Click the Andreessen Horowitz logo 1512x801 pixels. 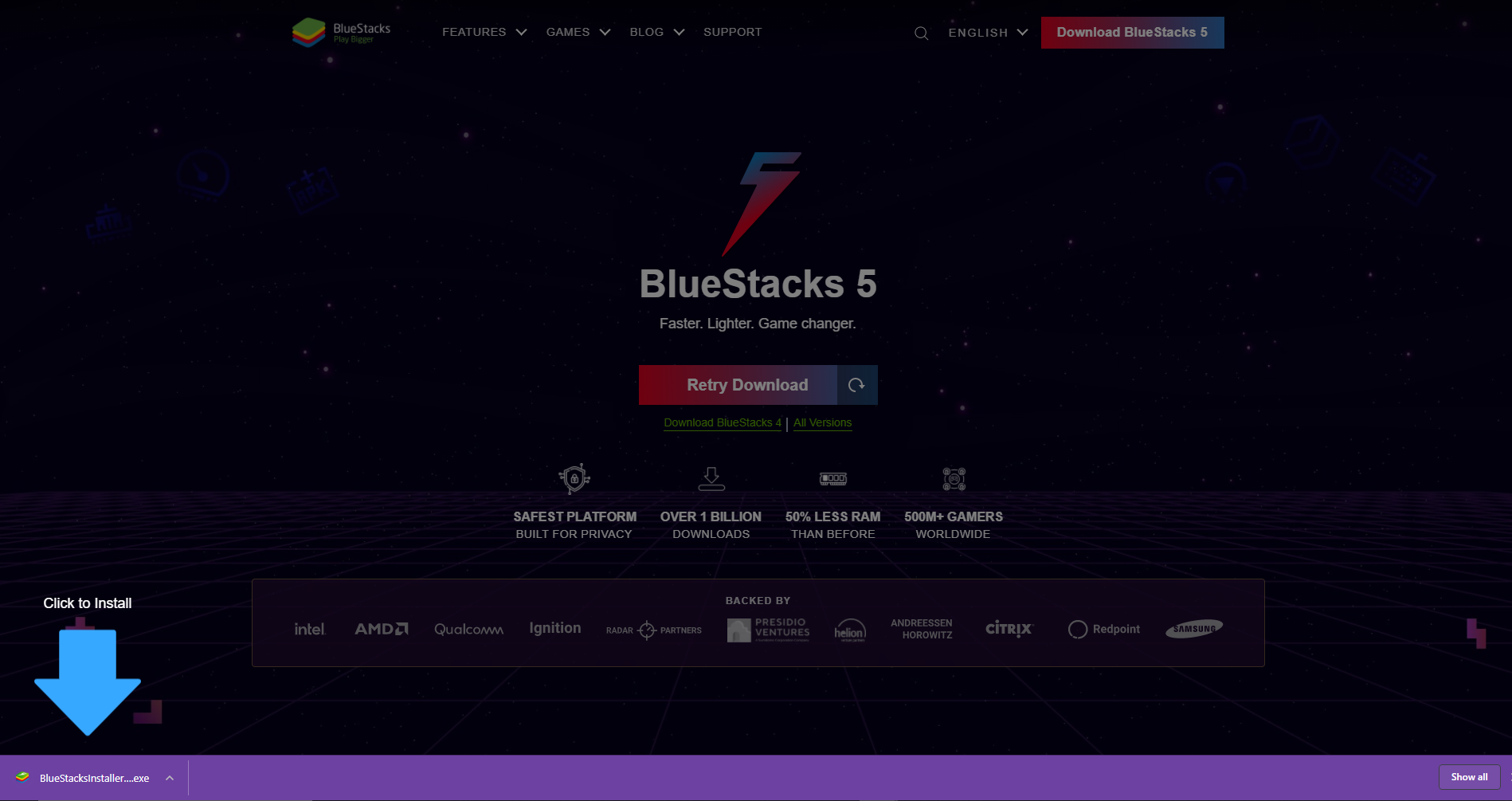click(922, 629)
